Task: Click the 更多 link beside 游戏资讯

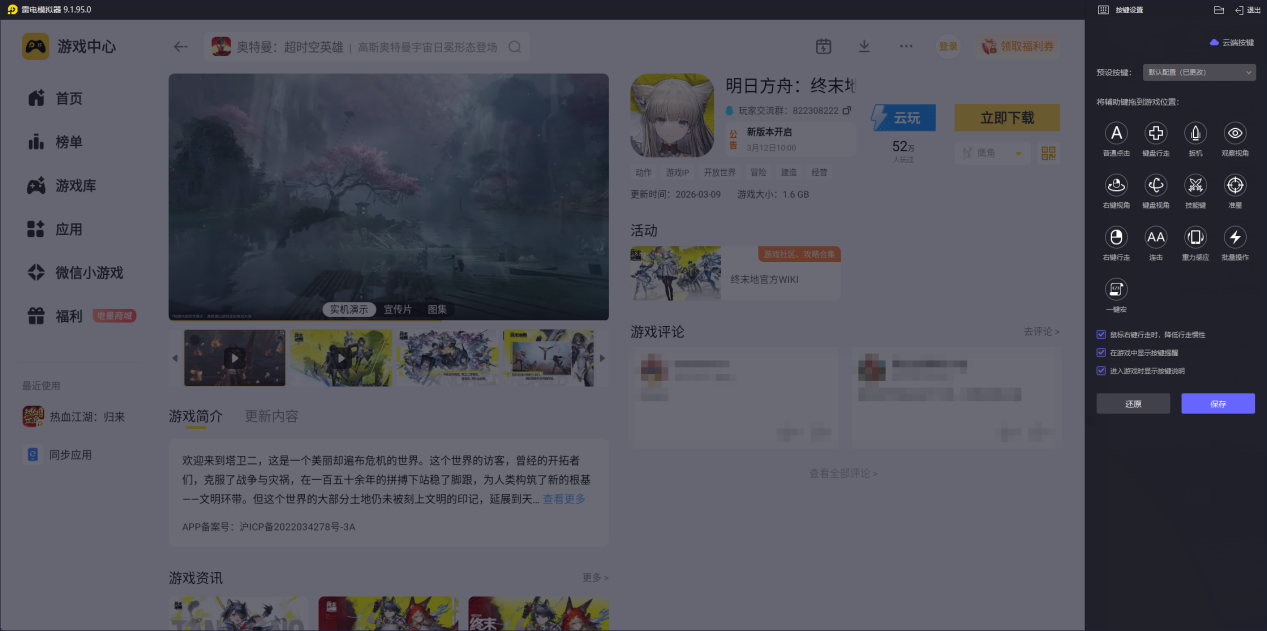Action: point(595,577)
